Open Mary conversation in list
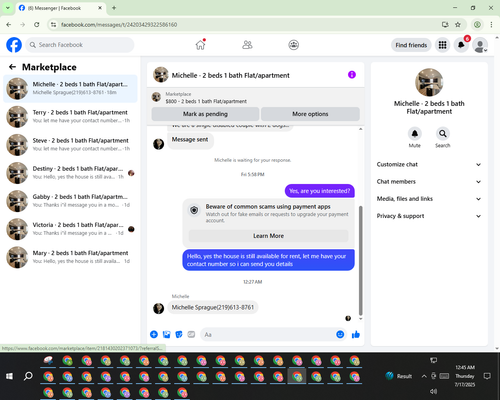Screen dimensions: 500x400 [x=70, y=257]
